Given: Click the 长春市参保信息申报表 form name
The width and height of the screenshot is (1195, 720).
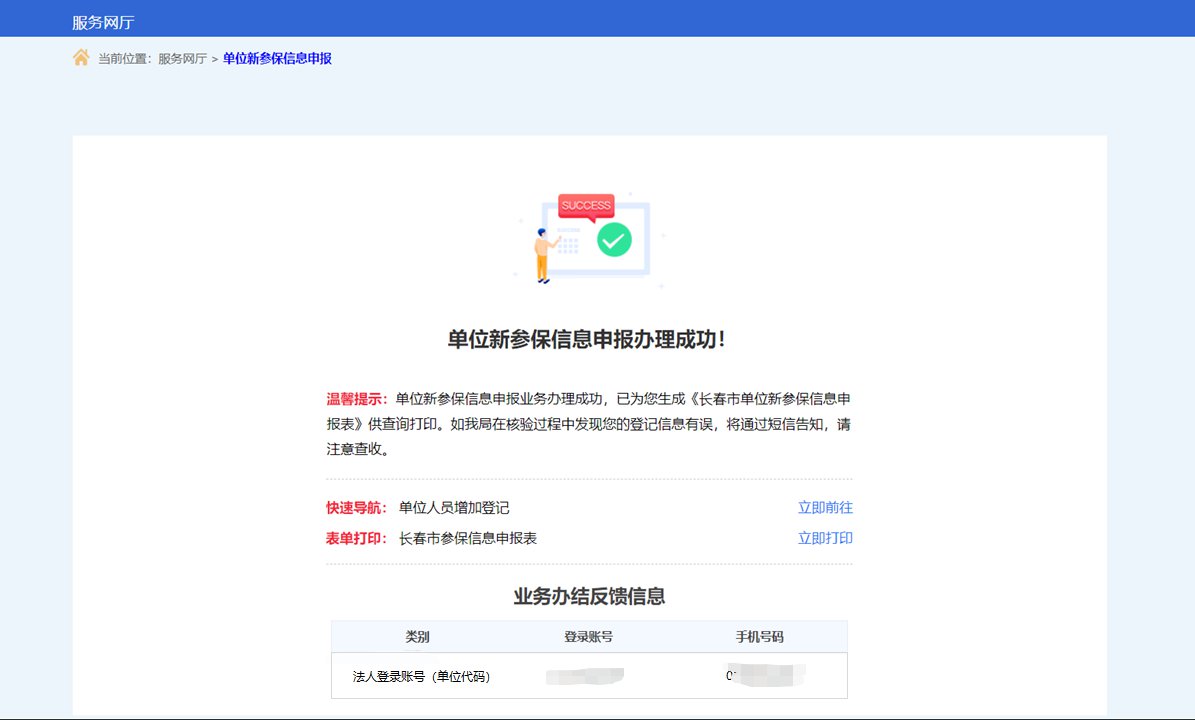Looking at the screenshot, I should point(468,538).
